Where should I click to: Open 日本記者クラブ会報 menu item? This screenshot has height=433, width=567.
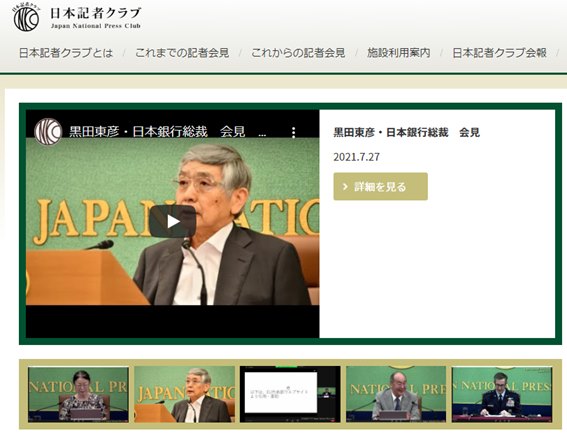(499, 53)
